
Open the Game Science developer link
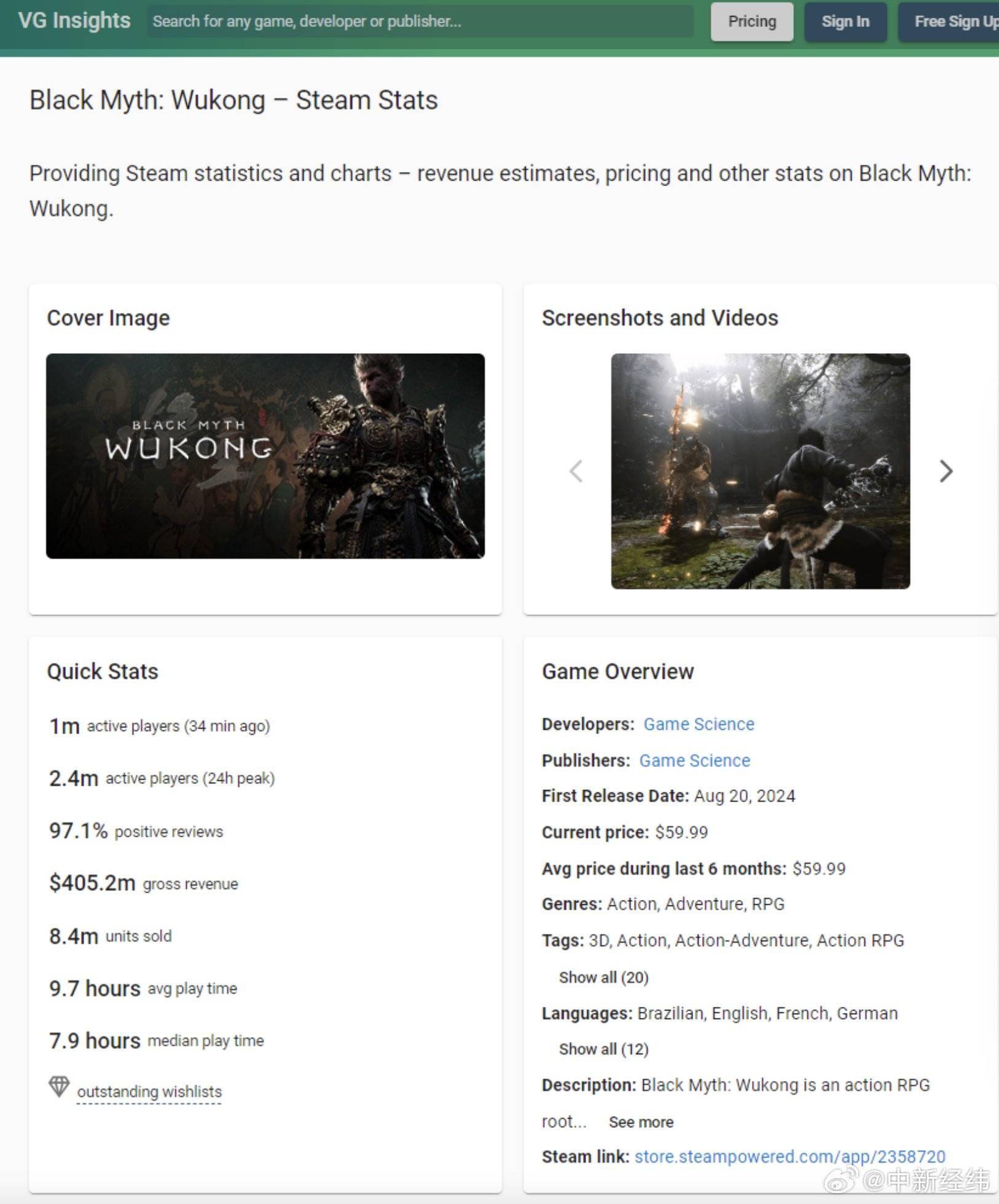[x=699, y=724]
